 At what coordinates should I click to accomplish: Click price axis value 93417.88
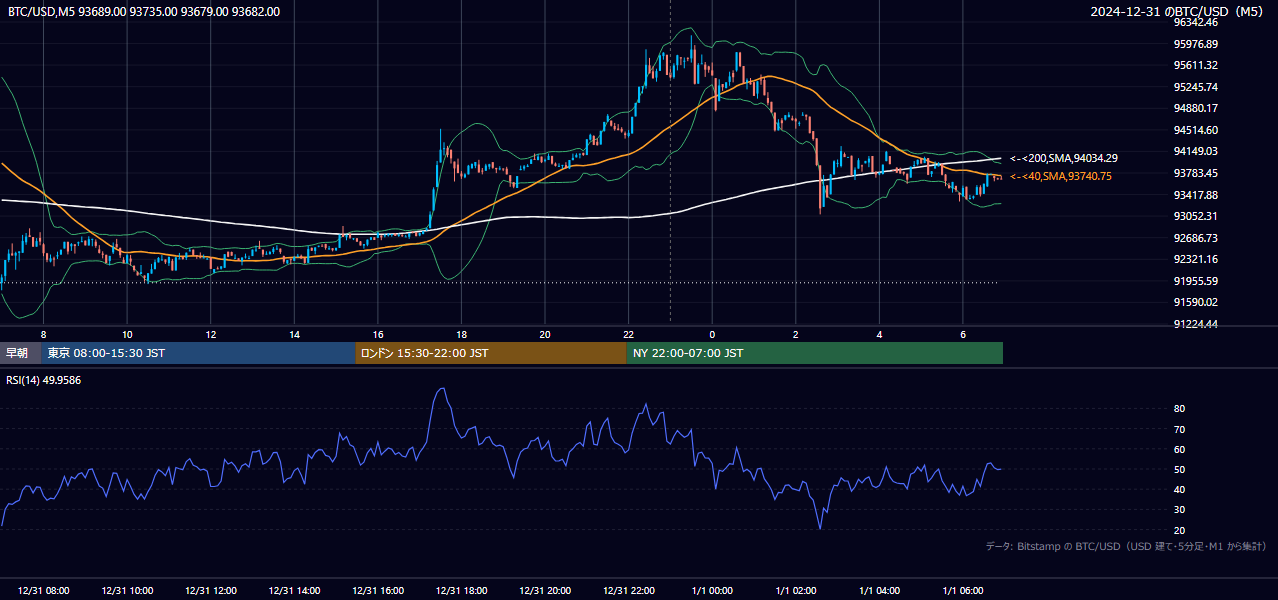click(x=1195, y=195)
